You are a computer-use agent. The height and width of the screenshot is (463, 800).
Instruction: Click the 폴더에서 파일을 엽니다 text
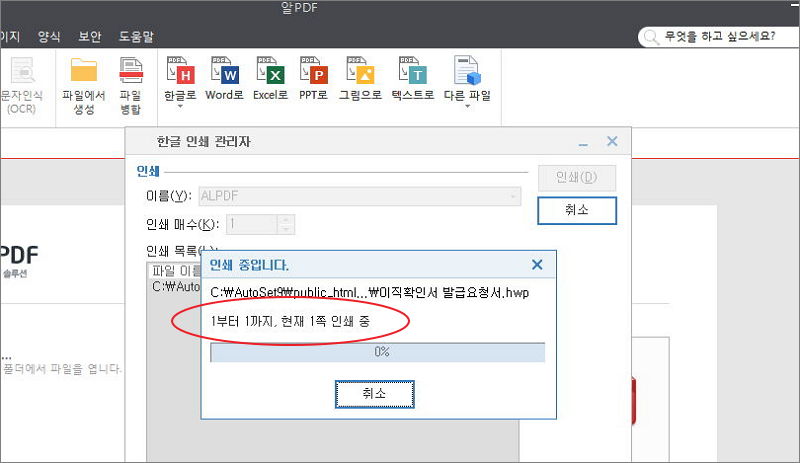tap(62, 369)
